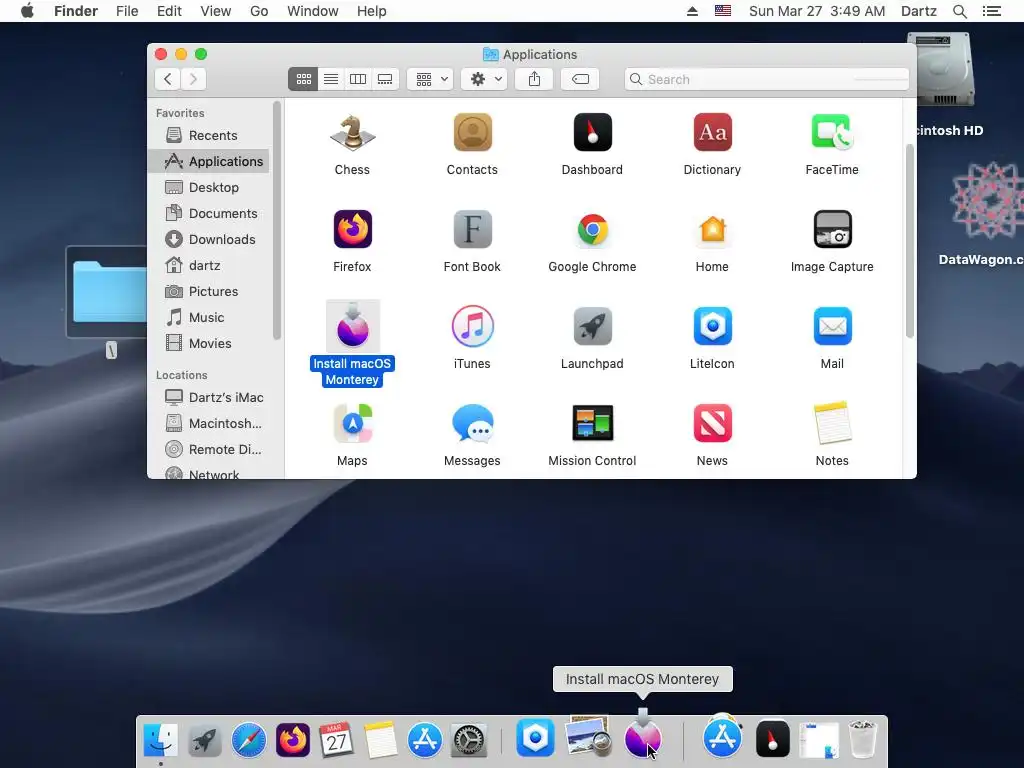
Task: Open Spotlight search in menu bar
Action: point(960,11)
